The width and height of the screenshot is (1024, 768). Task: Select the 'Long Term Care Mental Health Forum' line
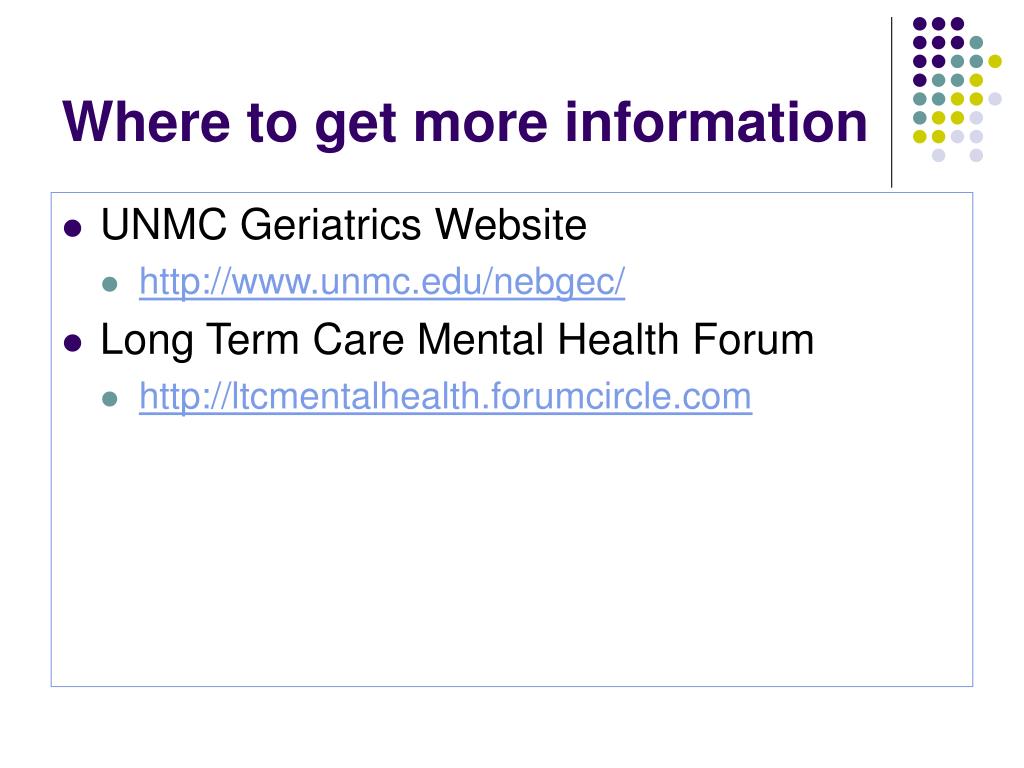point(457,340)
